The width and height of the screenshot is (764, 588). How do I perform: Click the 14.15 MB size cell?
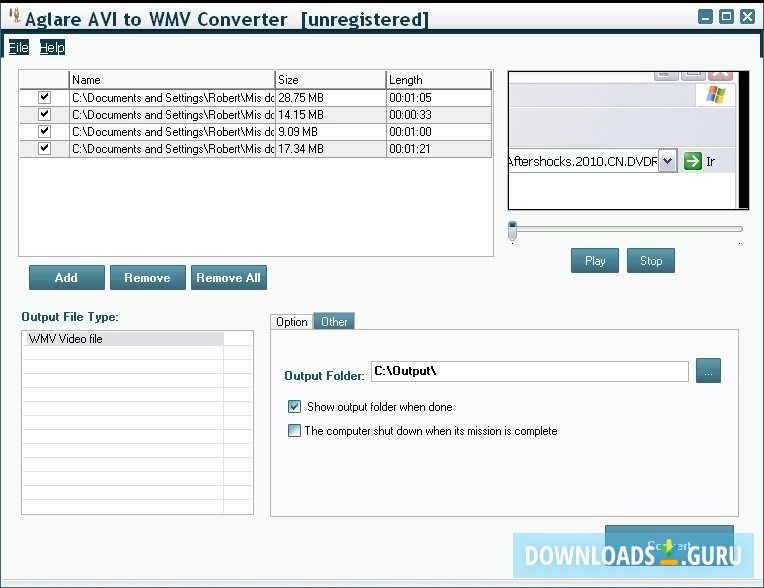[x=330, y=114]
